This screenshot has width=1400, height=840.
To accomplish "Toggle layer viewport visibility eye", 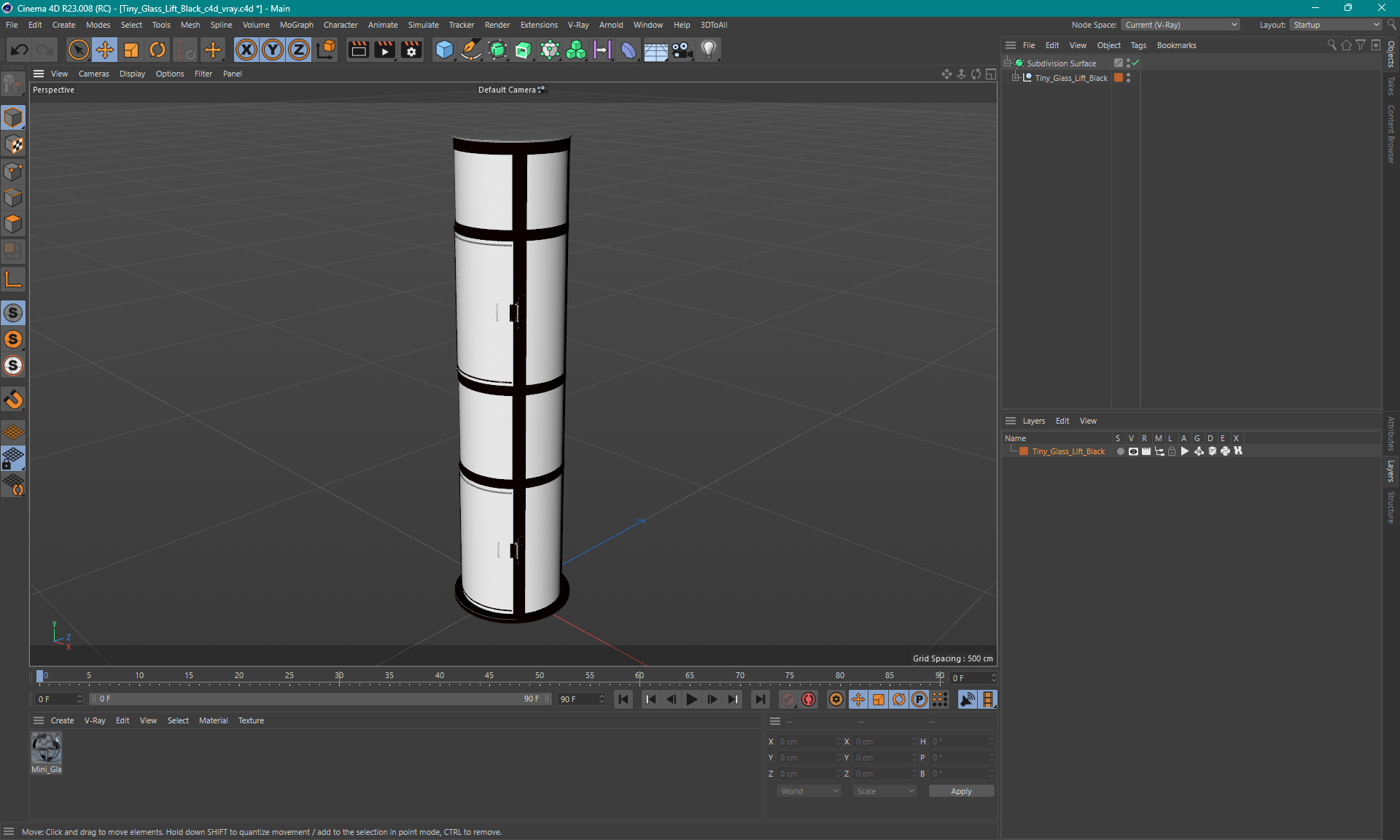I will pyautogui.click(x=1133, y=451).
